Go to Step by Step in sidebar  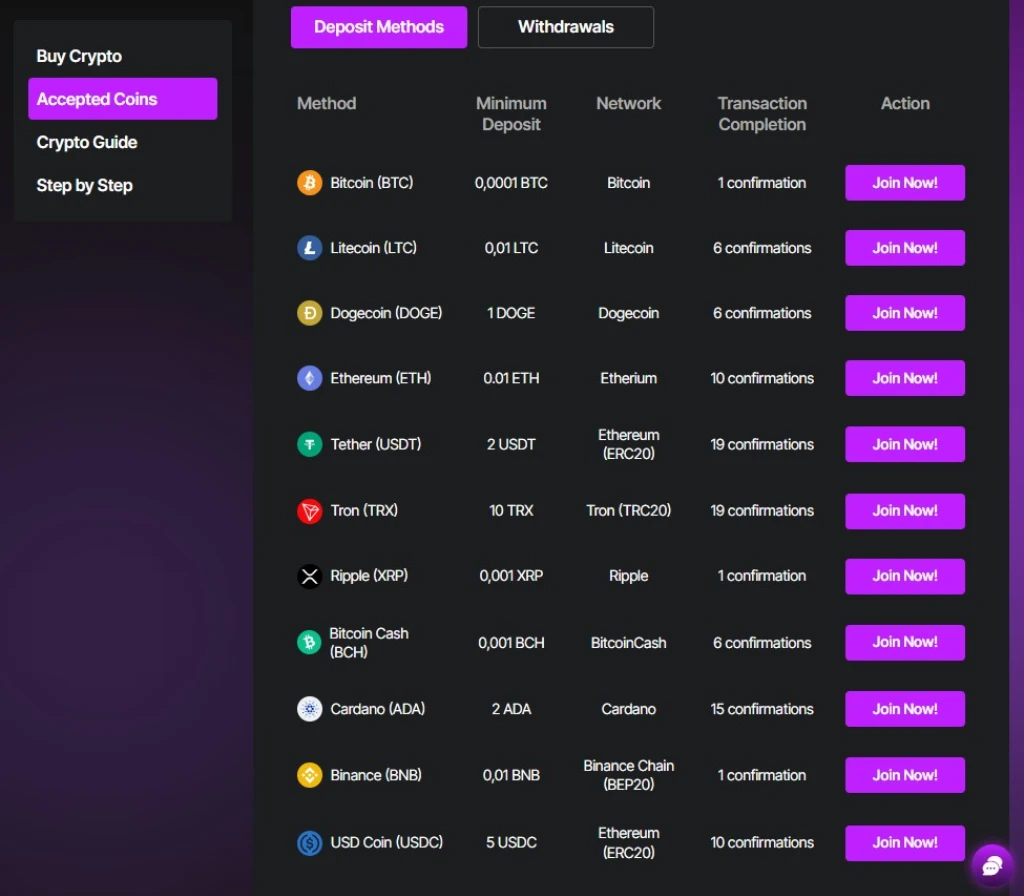click(84, 185)
